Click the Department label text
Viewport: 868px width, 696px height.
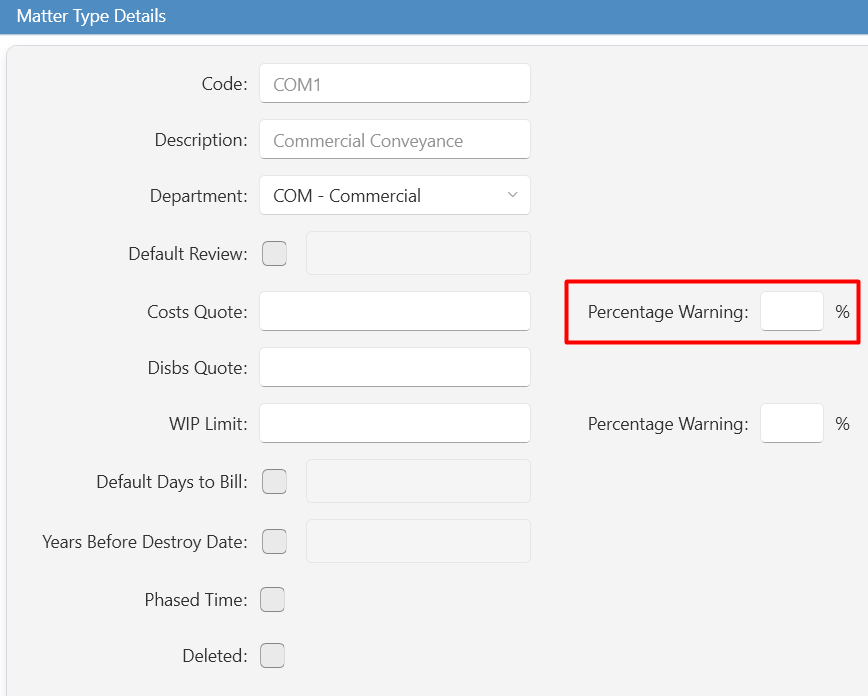tap(199, 196)
